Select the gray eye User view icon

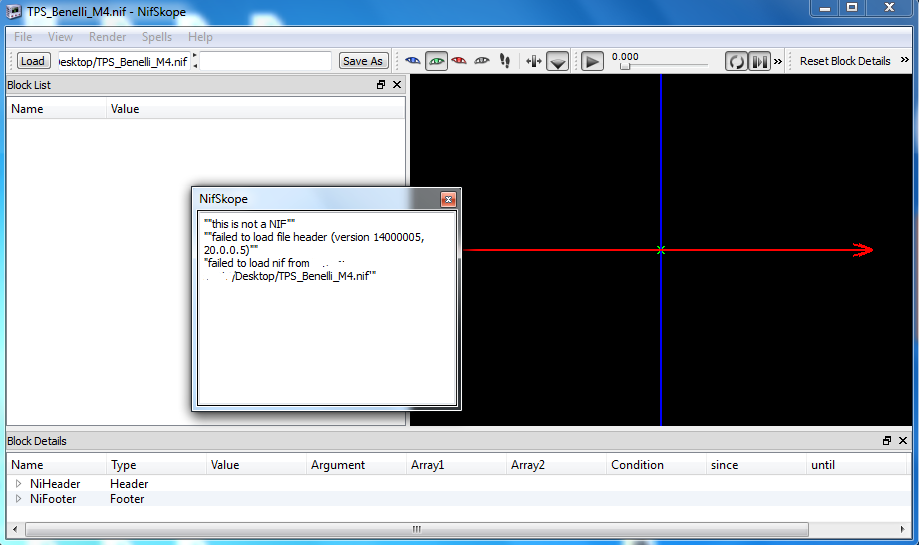[x=482, y=61]
